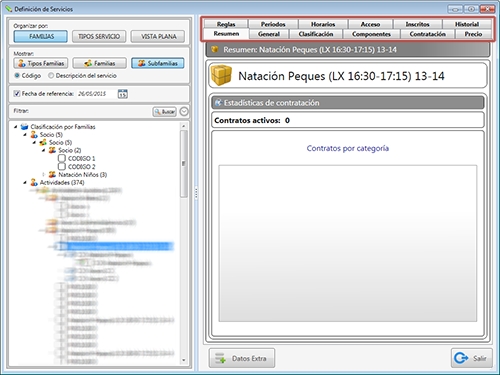Select the Código radio option
This screenshot has height=375, width=500.
point(17,76)
